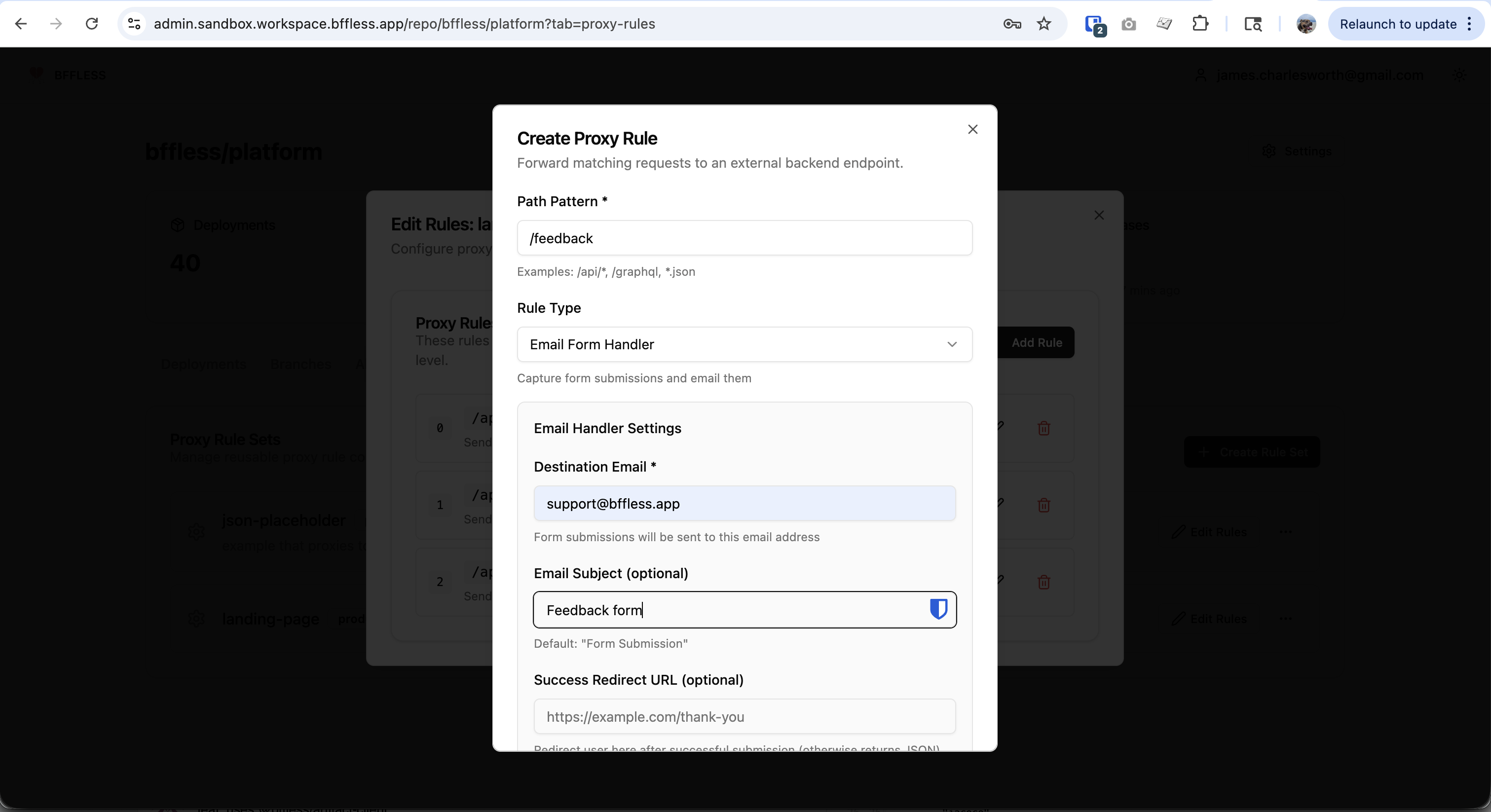Screen dimensions: 1491x812
Task: Open Chrome three-dots menu
Action: coord(1470,24)
